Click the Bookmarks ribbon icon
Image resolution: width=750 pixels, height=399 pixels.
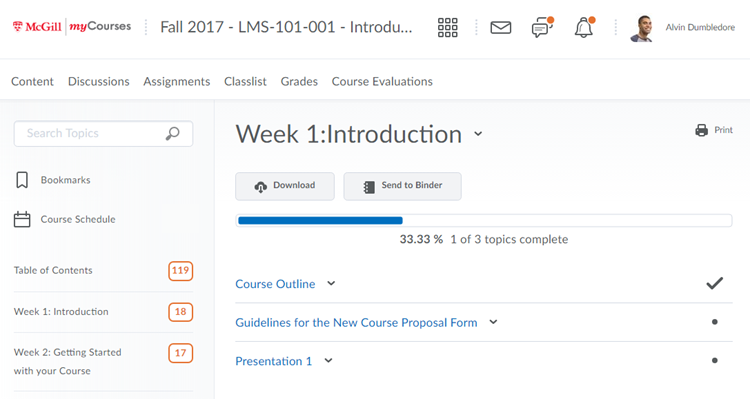tap(22, 180)
